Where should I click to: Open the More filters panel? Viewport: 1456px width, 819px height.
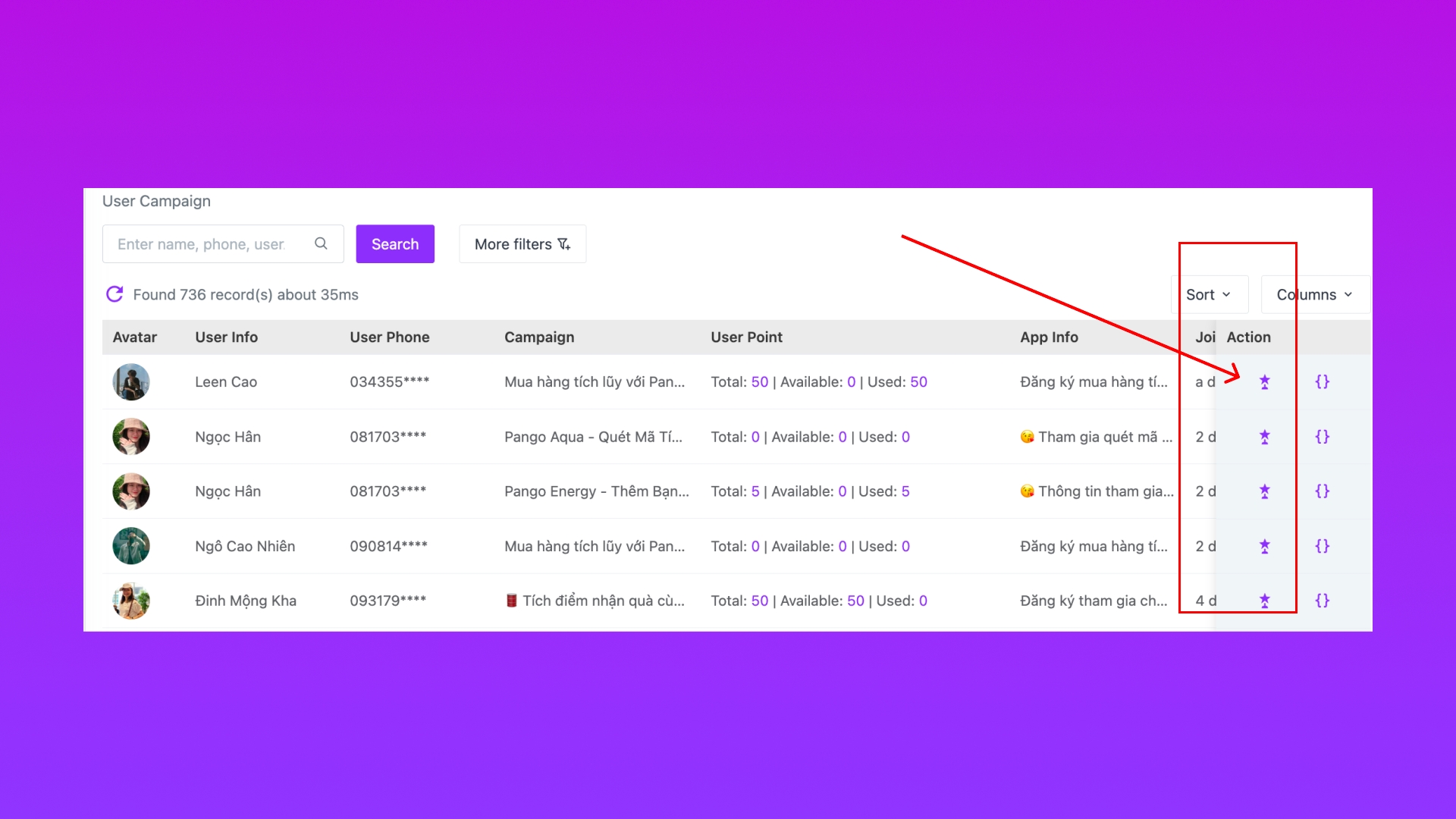(x=522, y=244)
